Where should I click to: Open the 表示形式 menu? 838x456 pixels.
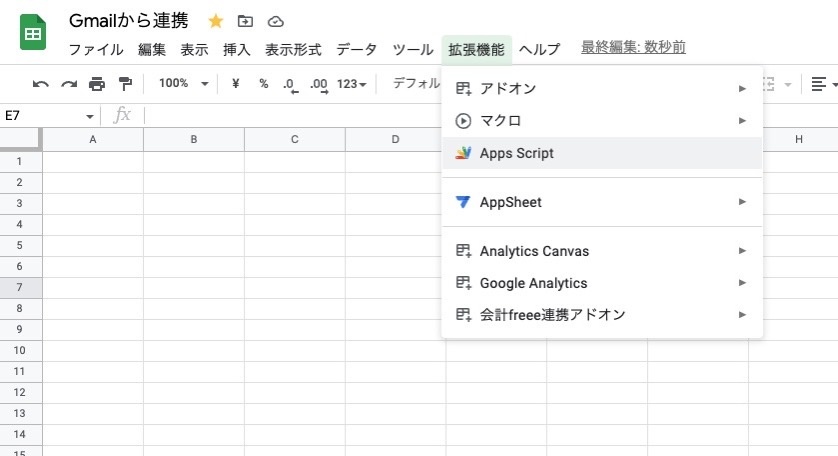point(293,50)
